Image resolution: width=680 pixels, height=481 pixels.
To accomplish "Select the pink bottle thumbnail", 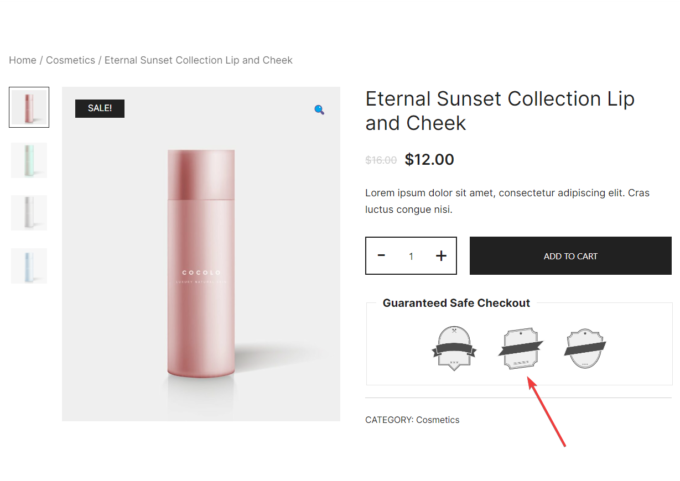I will coord(29,107).
